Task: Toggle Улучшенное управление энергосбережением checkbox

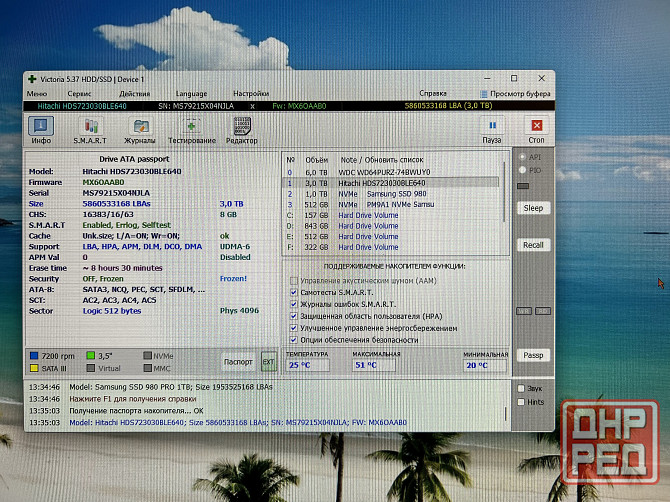Action: (x=294, y=328)
